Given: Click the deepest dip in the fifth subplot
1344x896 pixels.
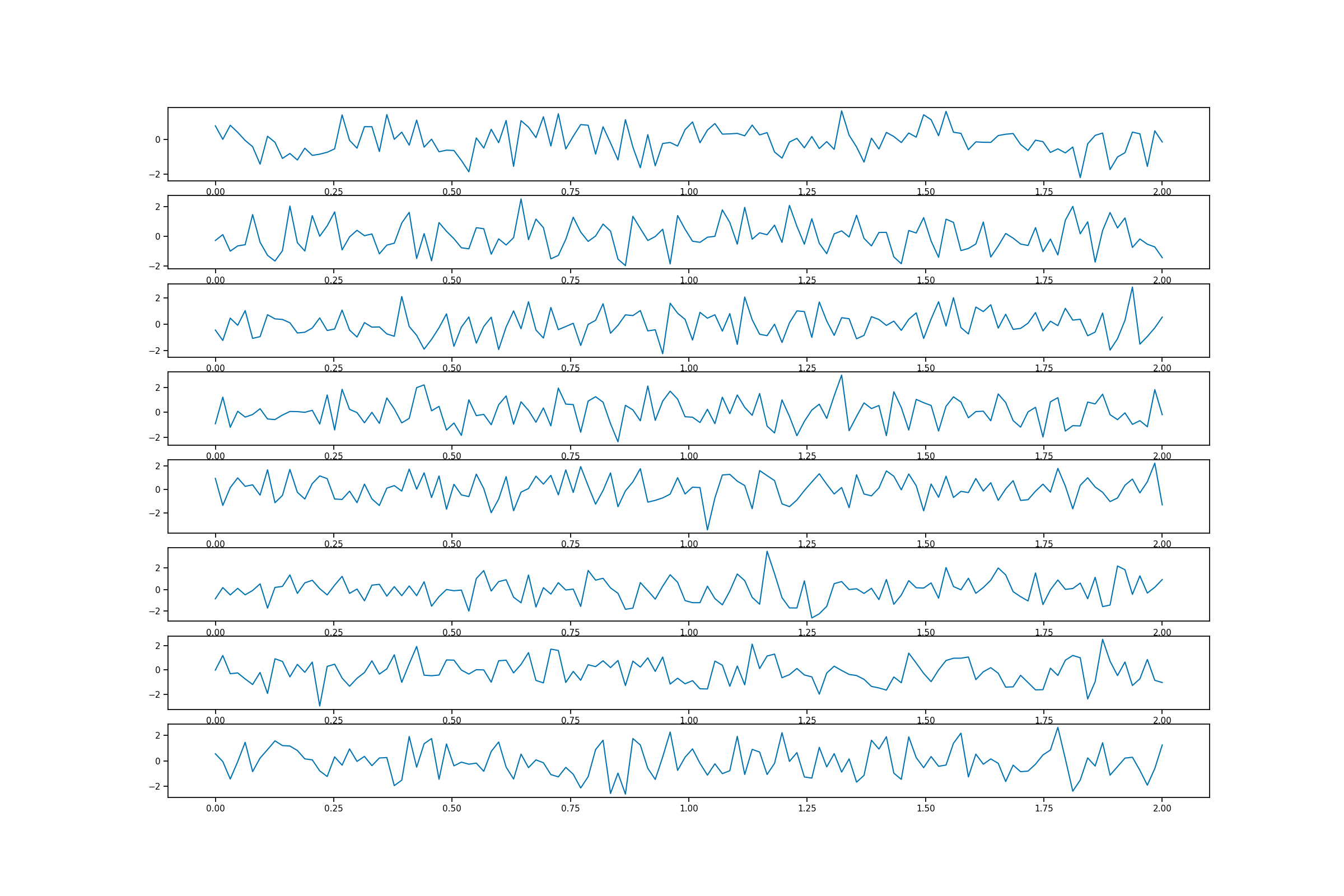Looking at the screenshot, I should (707, 530).
